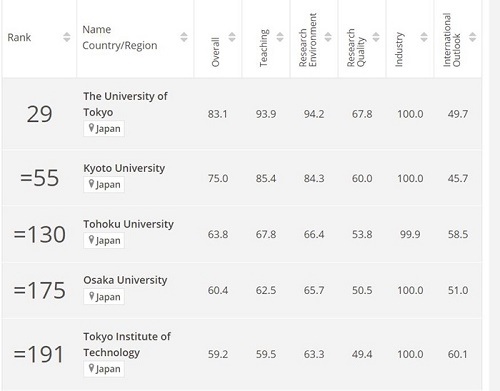Viewport: 500px width, 391px height.
Task: Open Tohoku University profile link
Action: [128, 224]
